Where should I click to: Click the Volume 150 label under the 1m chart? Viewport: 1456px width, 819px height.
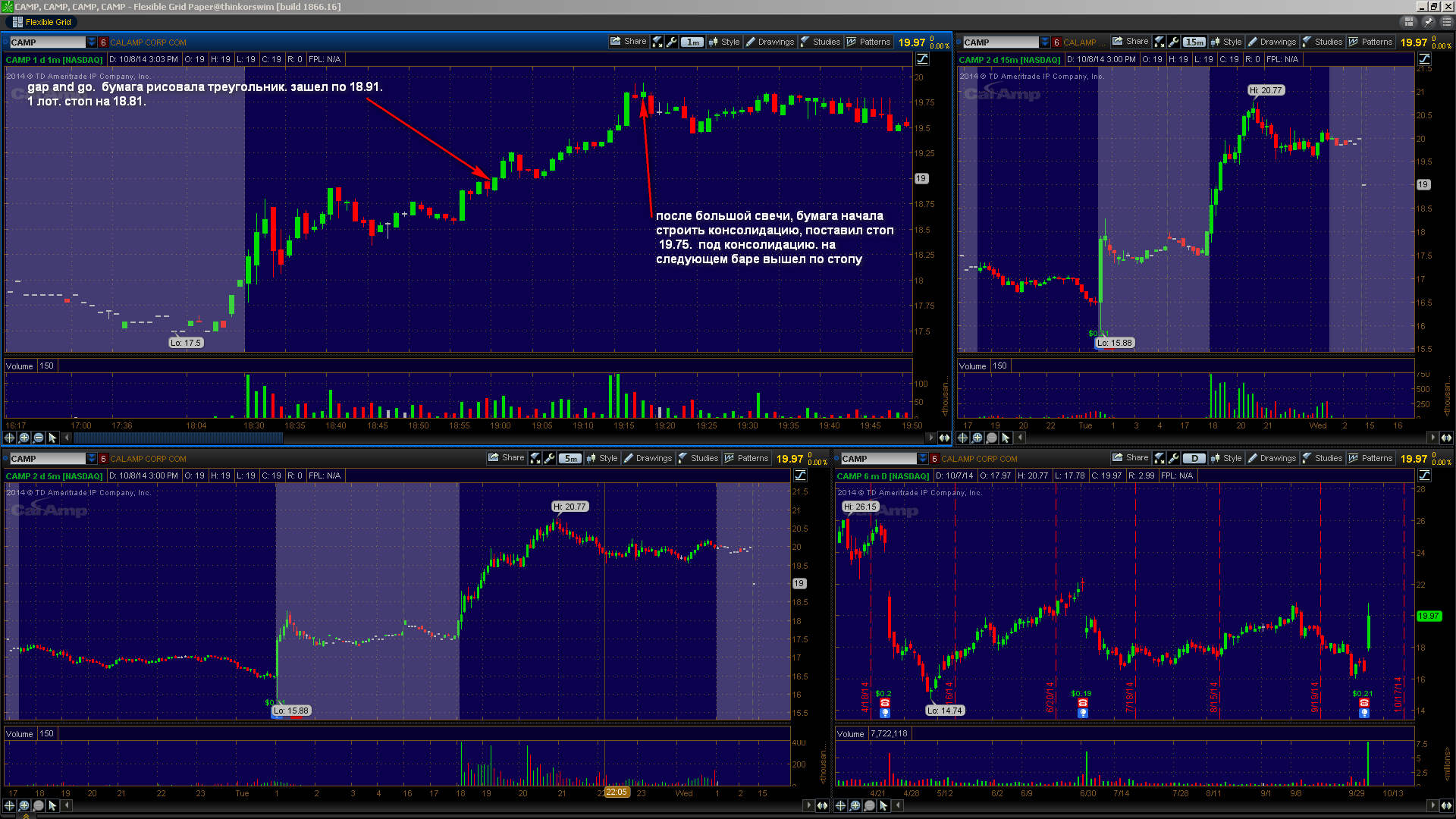(30, 366)
